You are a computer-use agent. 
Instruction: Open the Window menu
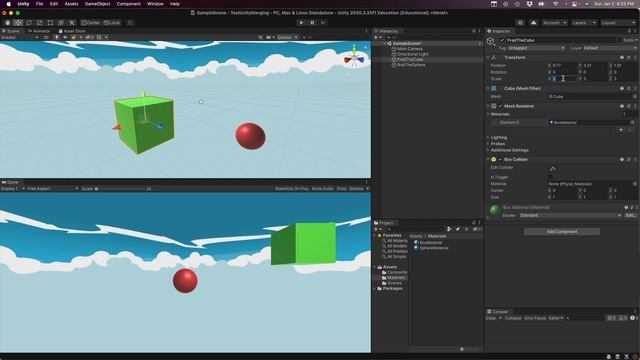pos(155,4)
